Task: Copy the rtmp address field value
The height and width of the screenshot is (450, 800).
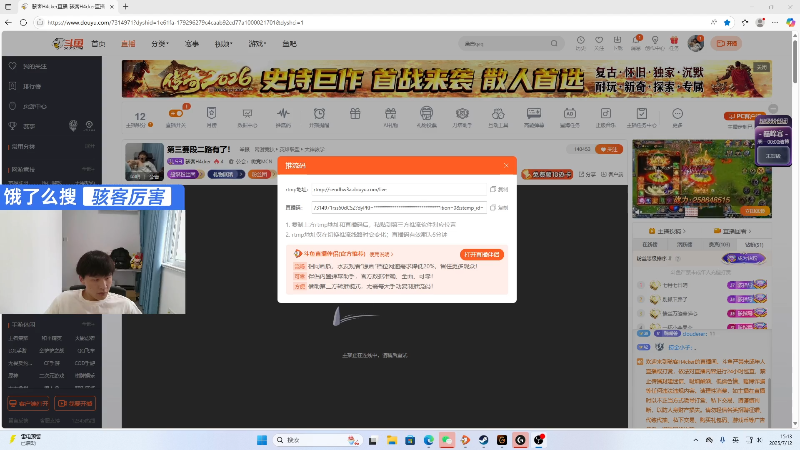Action: [499, 189]
